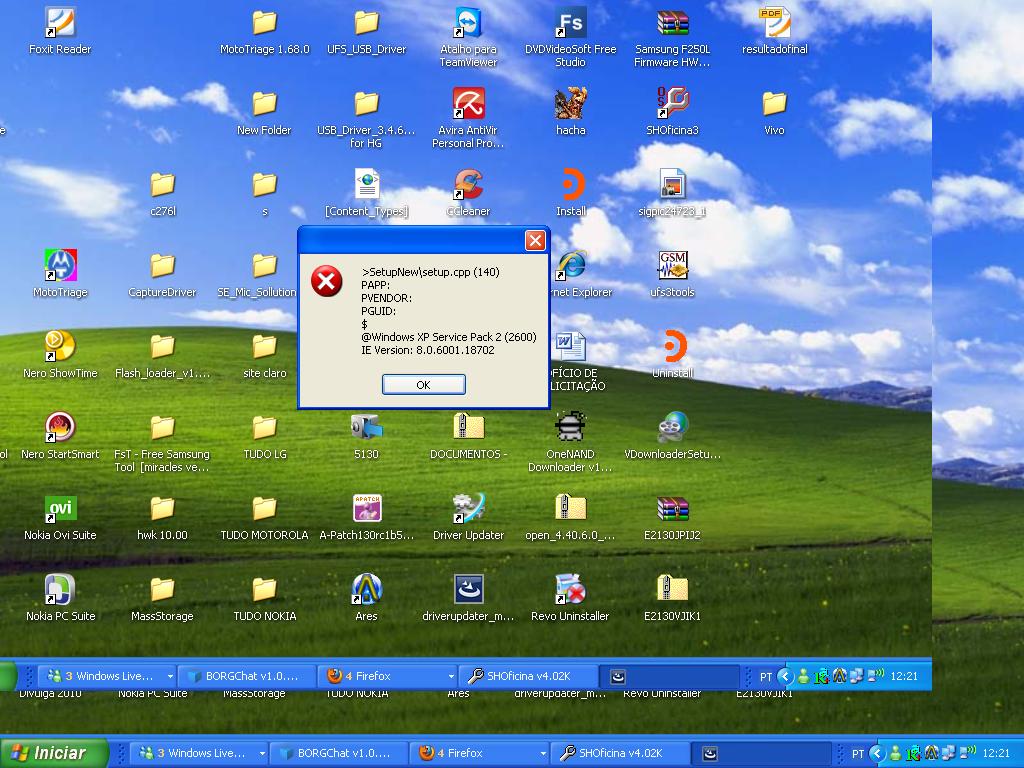
Task: Select the hacha program icon
Action: coord(570,103)
